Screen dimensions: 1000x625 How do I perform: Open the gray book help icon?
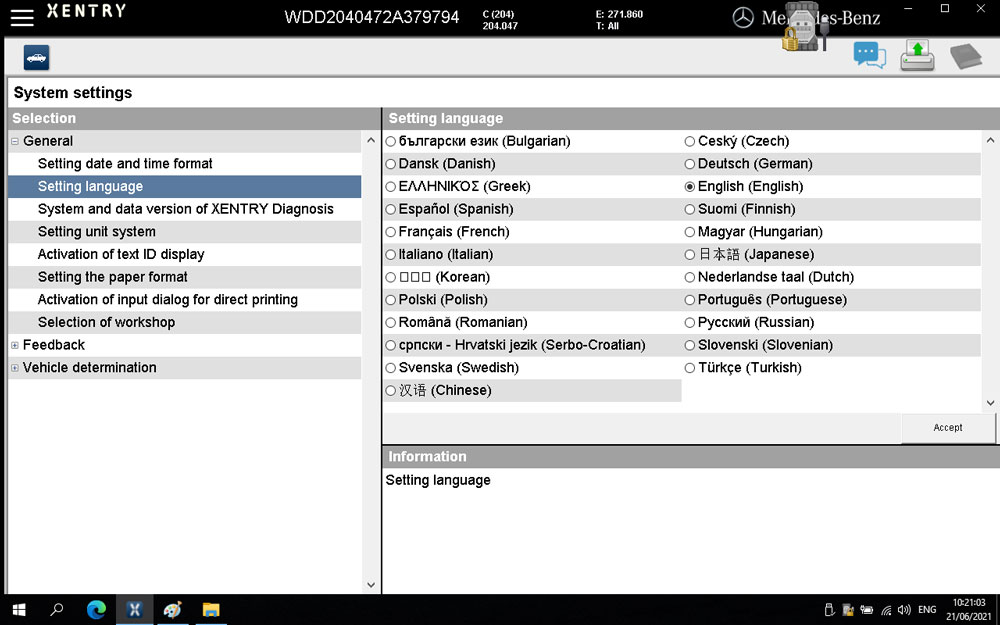(x=966, y=56)
